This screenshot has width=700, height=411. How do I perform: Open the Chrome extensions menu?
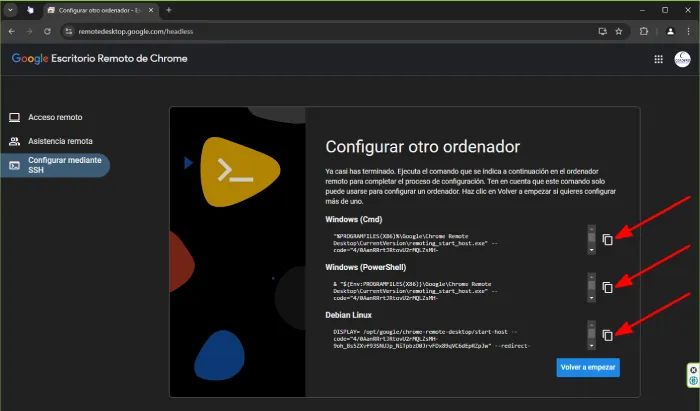(644, 31)
